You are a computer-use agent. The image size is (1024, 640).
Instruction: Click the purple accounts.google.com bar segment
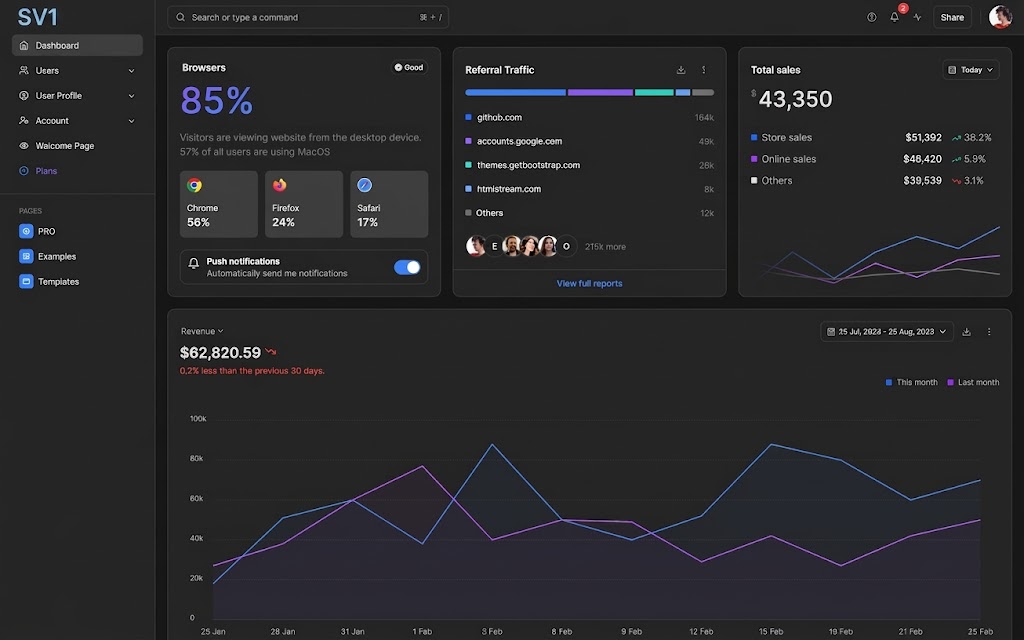[x=600, y=93]
